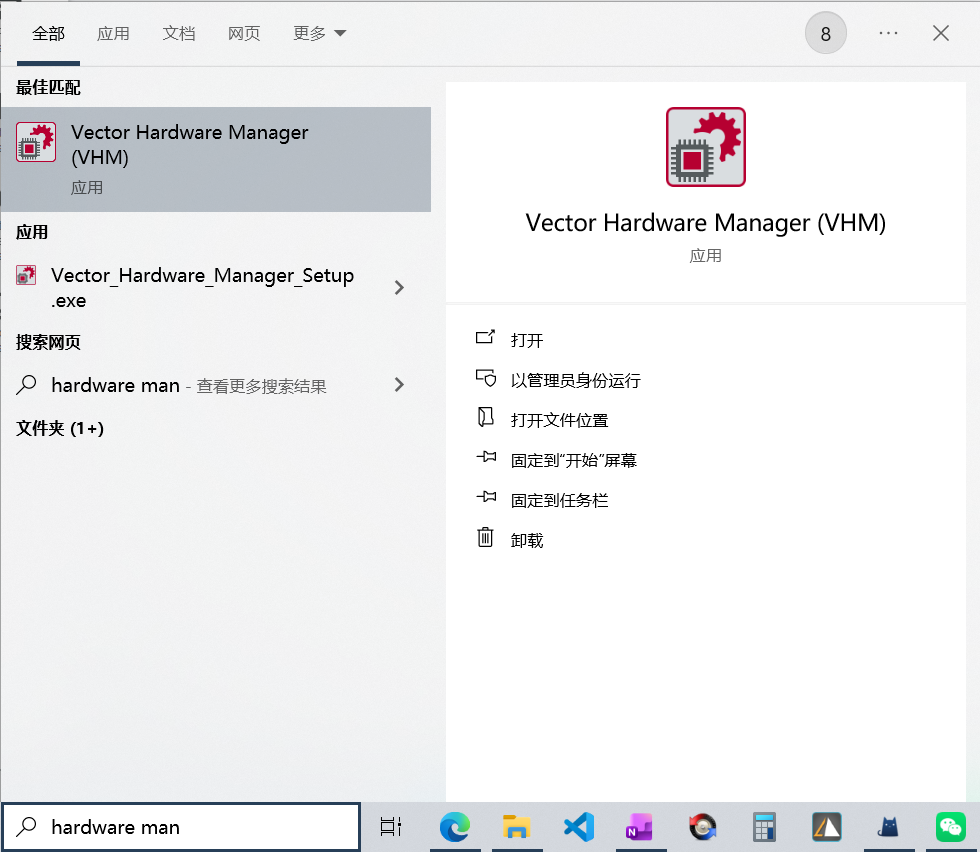Open Visual Studio Code from the taskbar
This screenshot has height=852, width=980.
579,827
